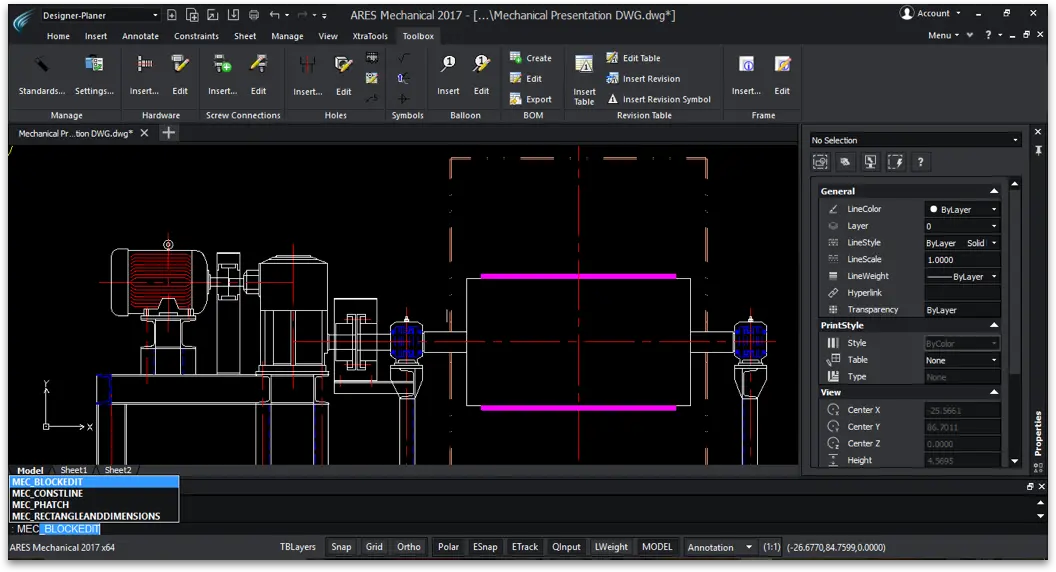Click the BOM Export icon
The width and height of the screenshot is (1056, 572).
point(516,99)
